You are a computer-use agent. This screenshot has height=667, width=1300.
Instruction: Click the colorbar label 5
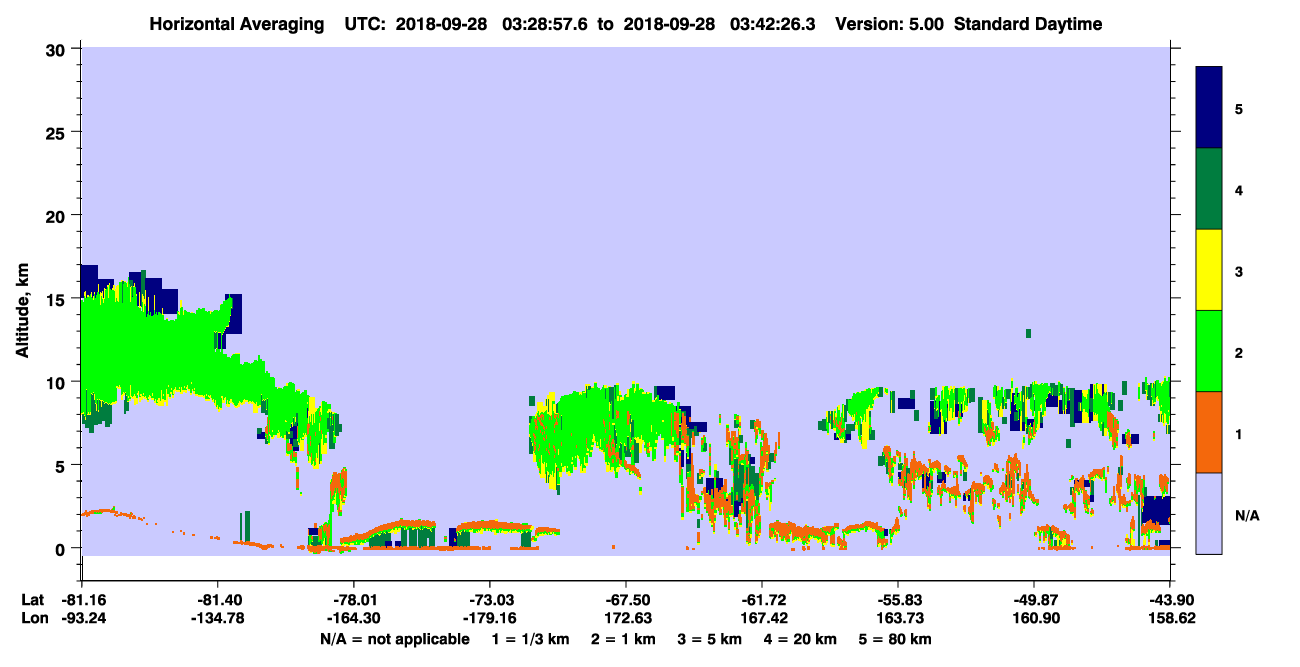(1239, 108)
